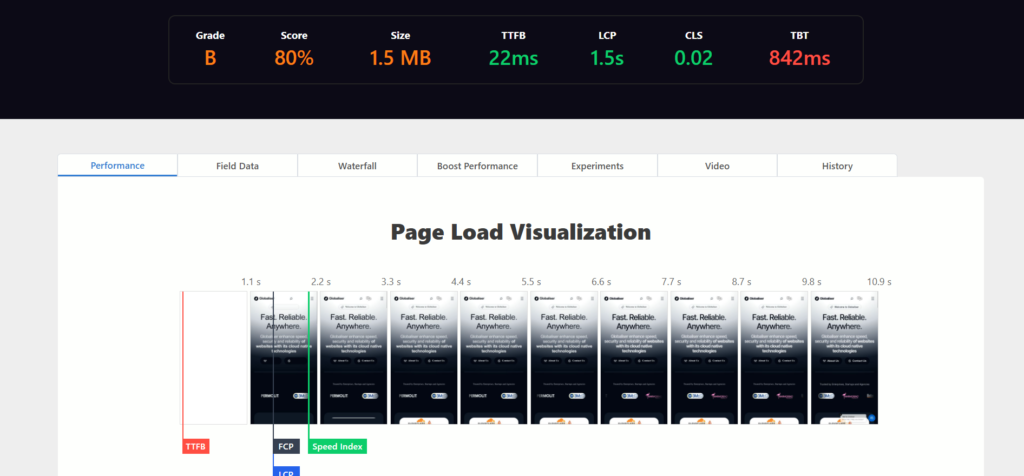
Task: Click the LCP 1.5s metric
Action: [x=607, y=58]
